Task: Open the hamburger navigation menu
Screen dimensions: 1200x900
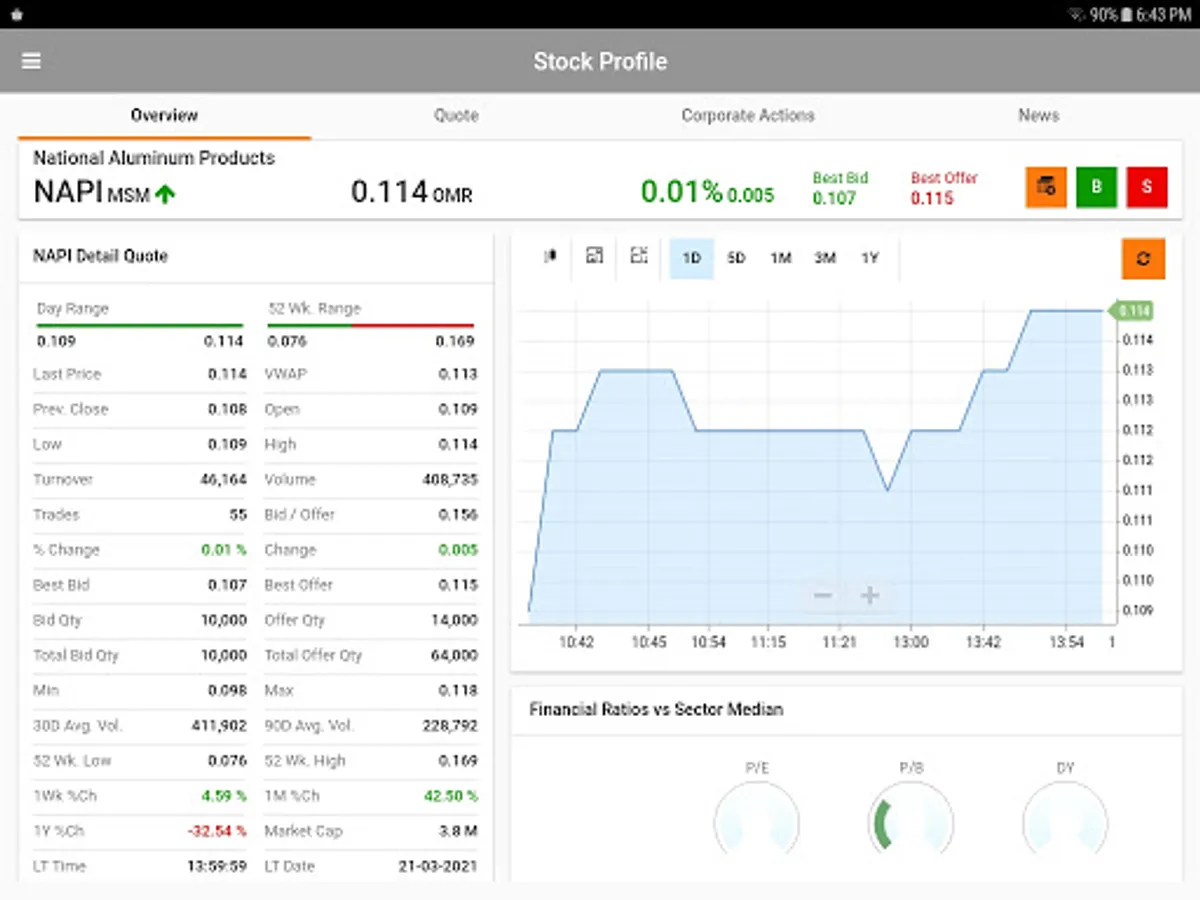Action: (31, 61)
